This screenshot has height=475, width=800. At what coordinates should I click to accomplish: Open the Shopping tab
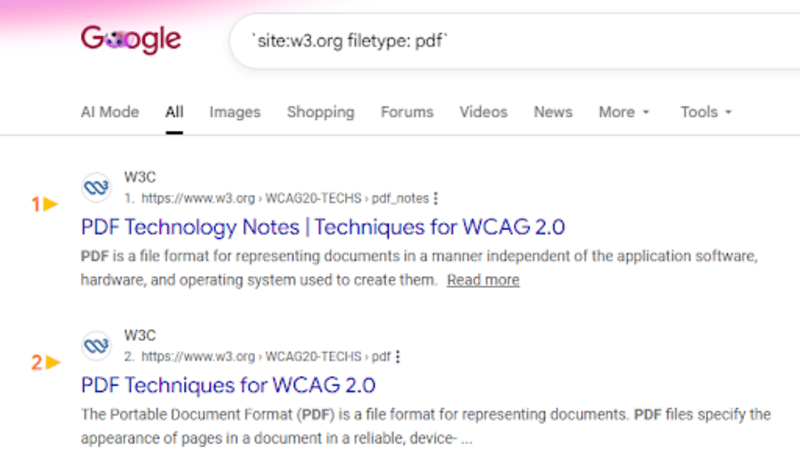pos(320,112)
